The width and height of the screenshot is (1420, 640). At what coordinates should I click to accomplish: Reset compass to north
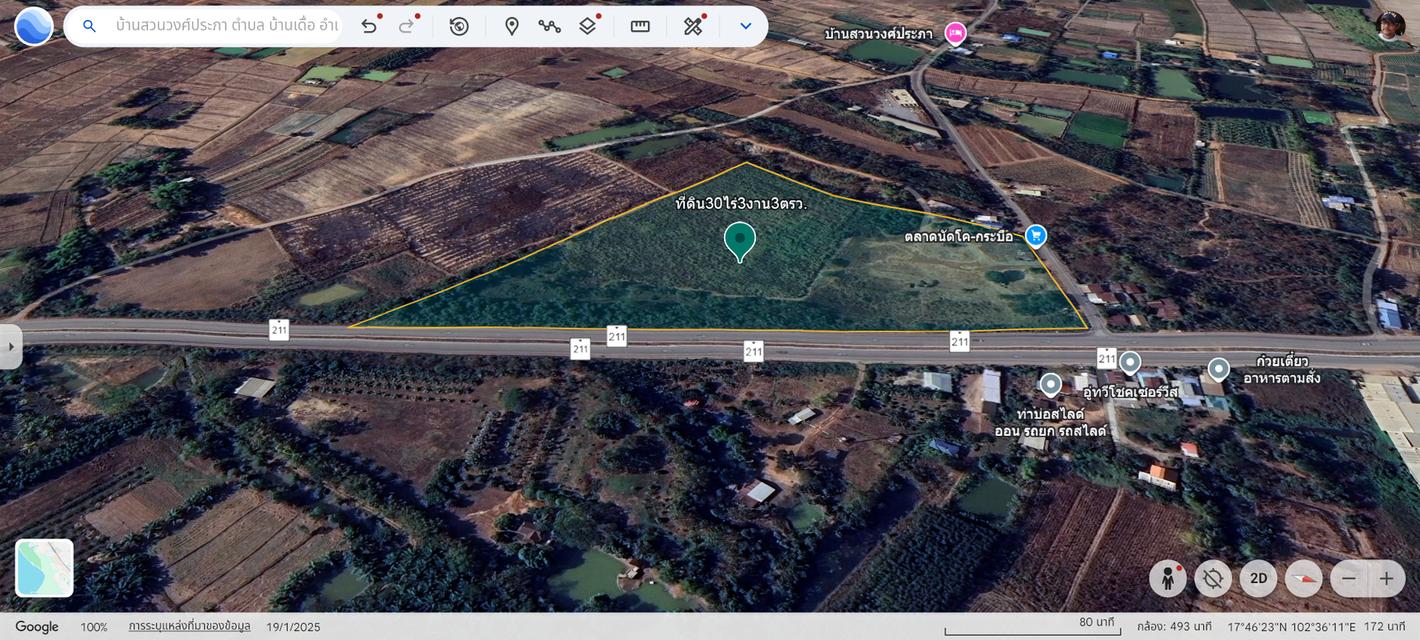[1304, 578]
